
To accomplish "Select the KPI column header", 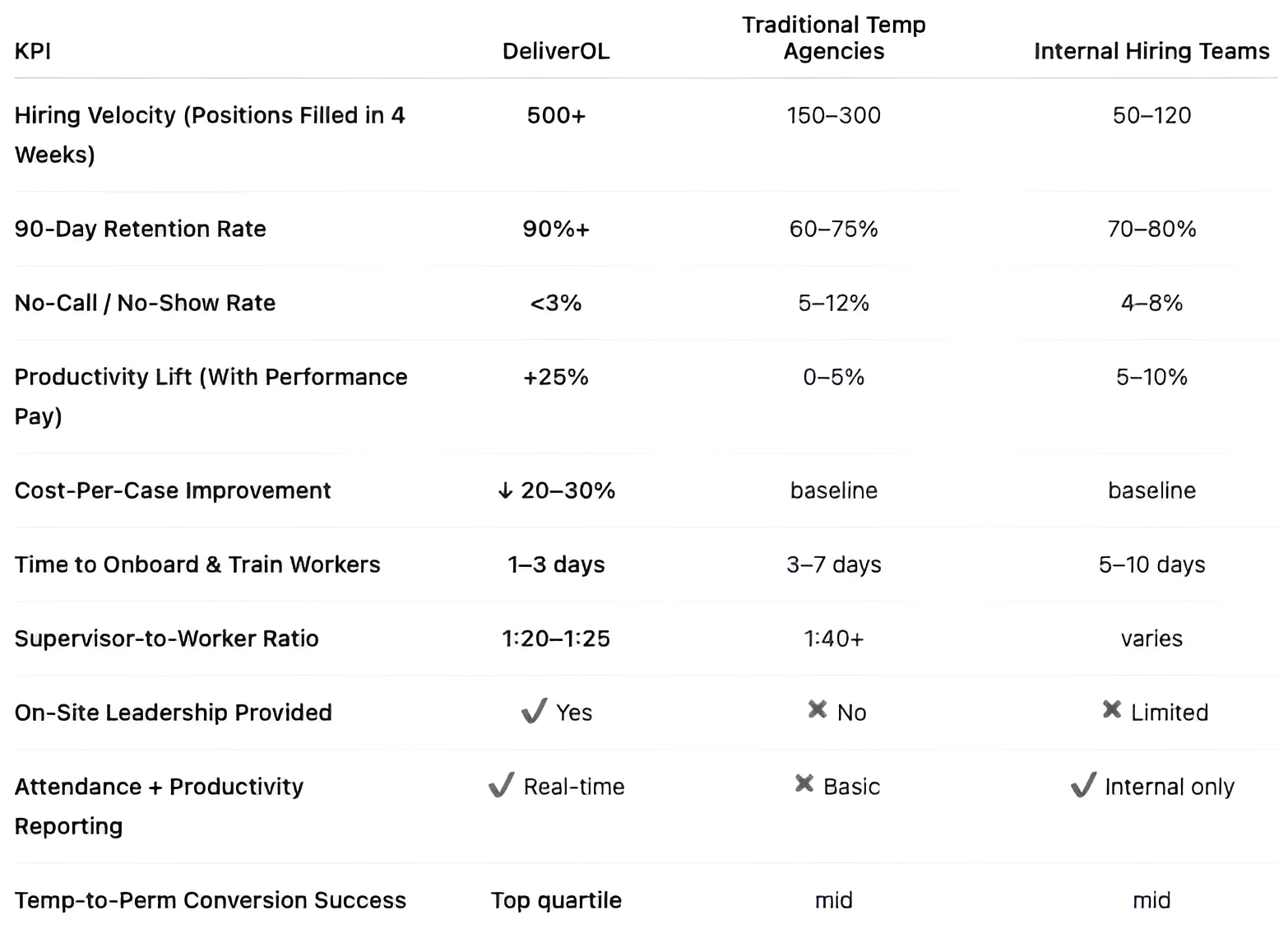I will [33, 51].
